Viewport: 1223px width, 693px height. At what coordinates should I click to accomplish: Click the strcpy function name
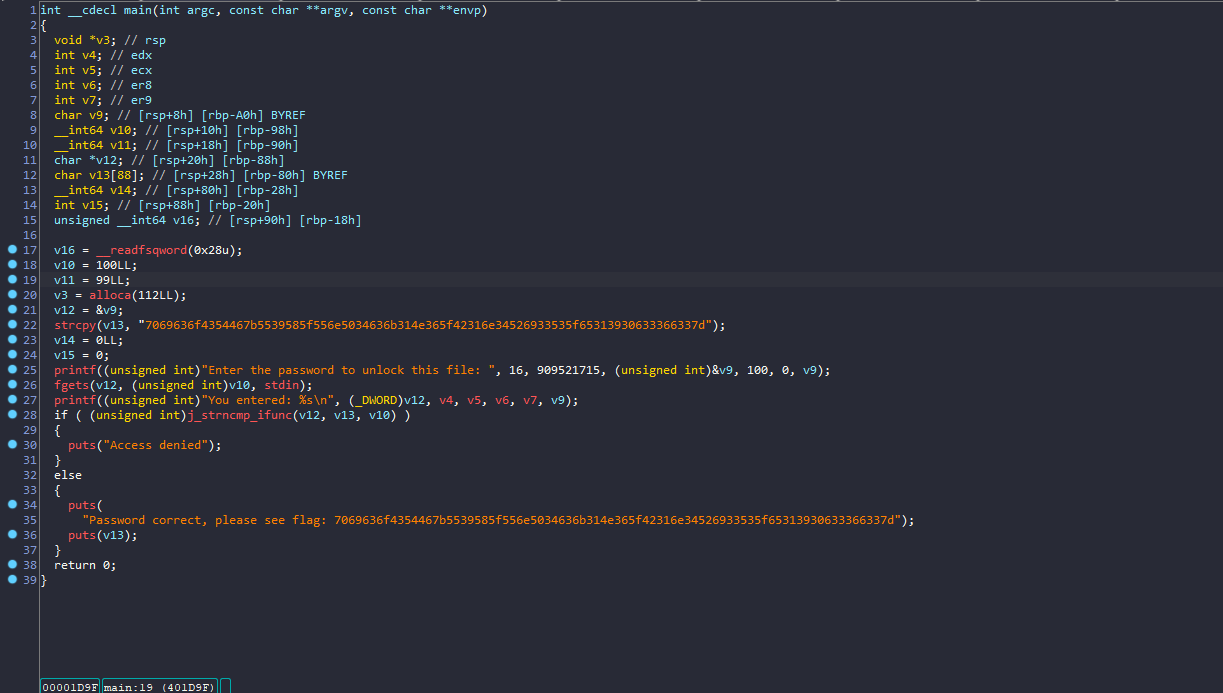click(x=75, y=325)
